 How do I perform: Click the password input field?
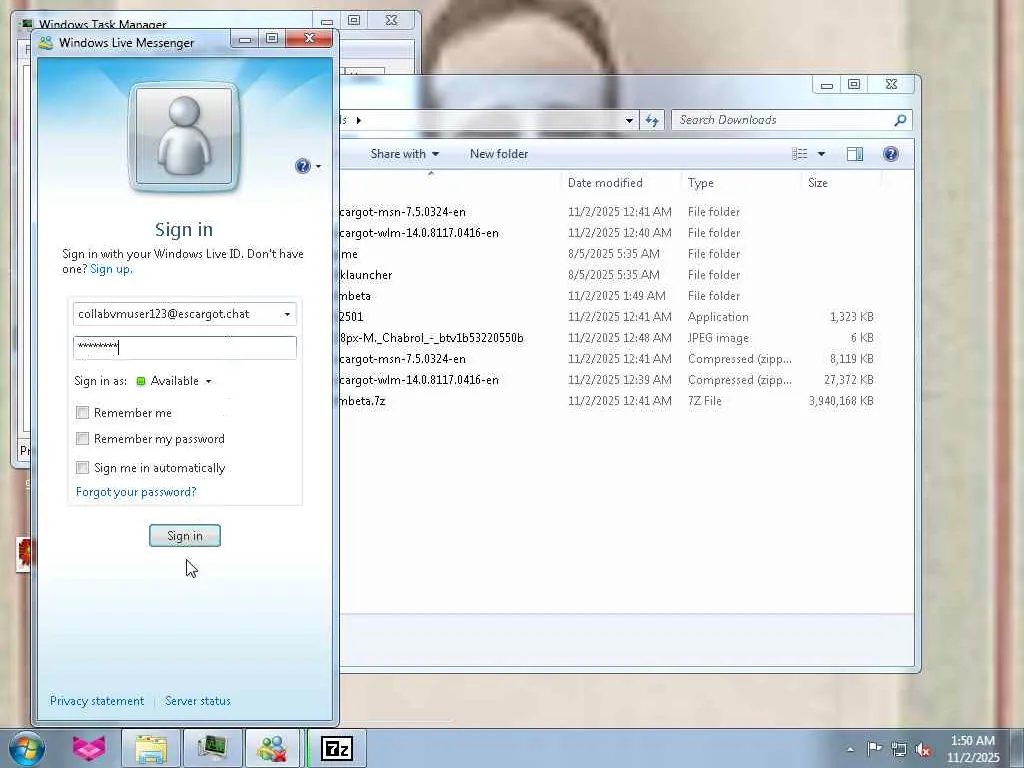(185, 347)
